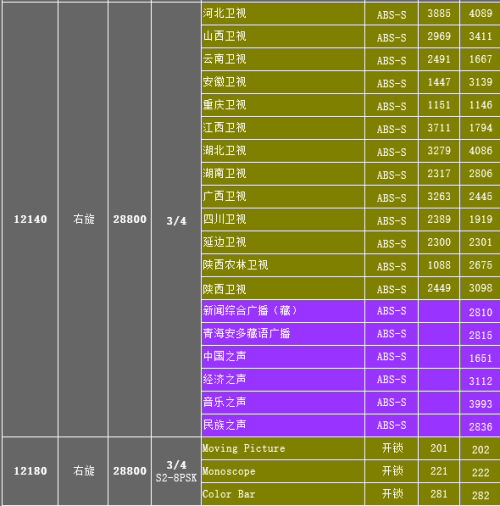Click the 4086 value for 湖北卫视
Screen dimensions: 500x506
coord(480,151)
